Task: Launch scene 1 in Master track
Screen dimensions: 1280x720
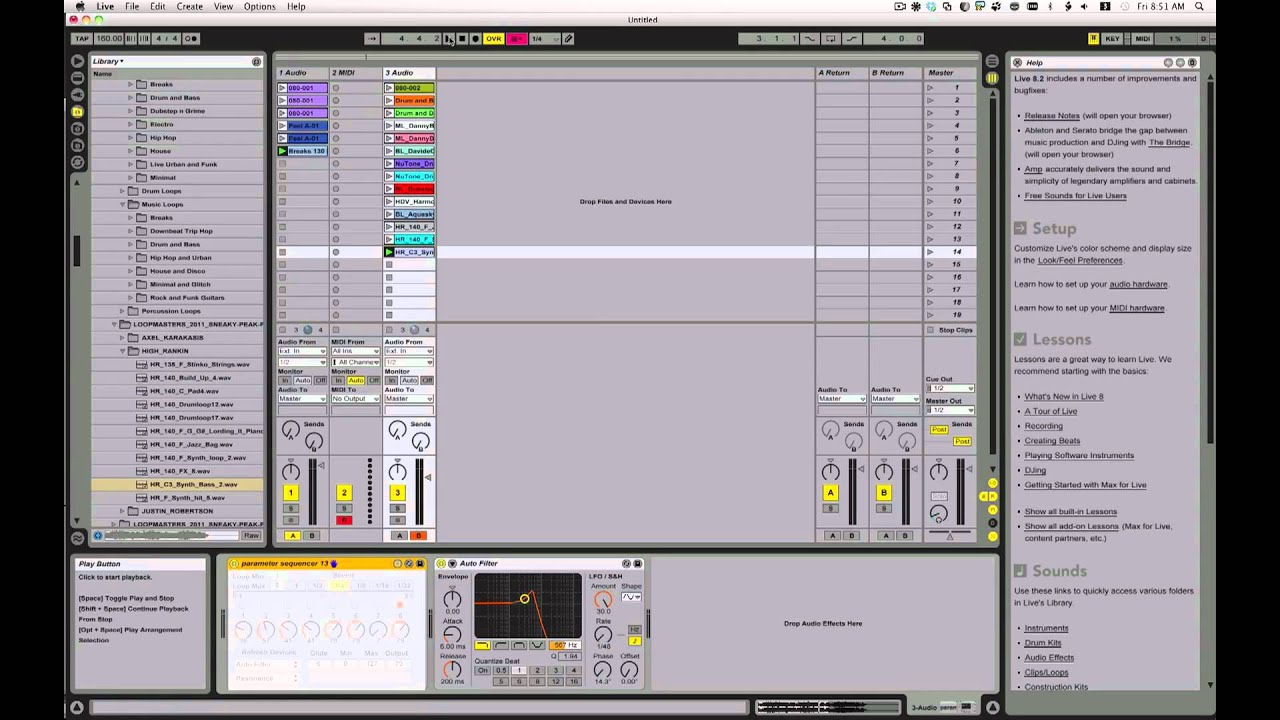Action: pyautogui.click(x=930, y=88)
